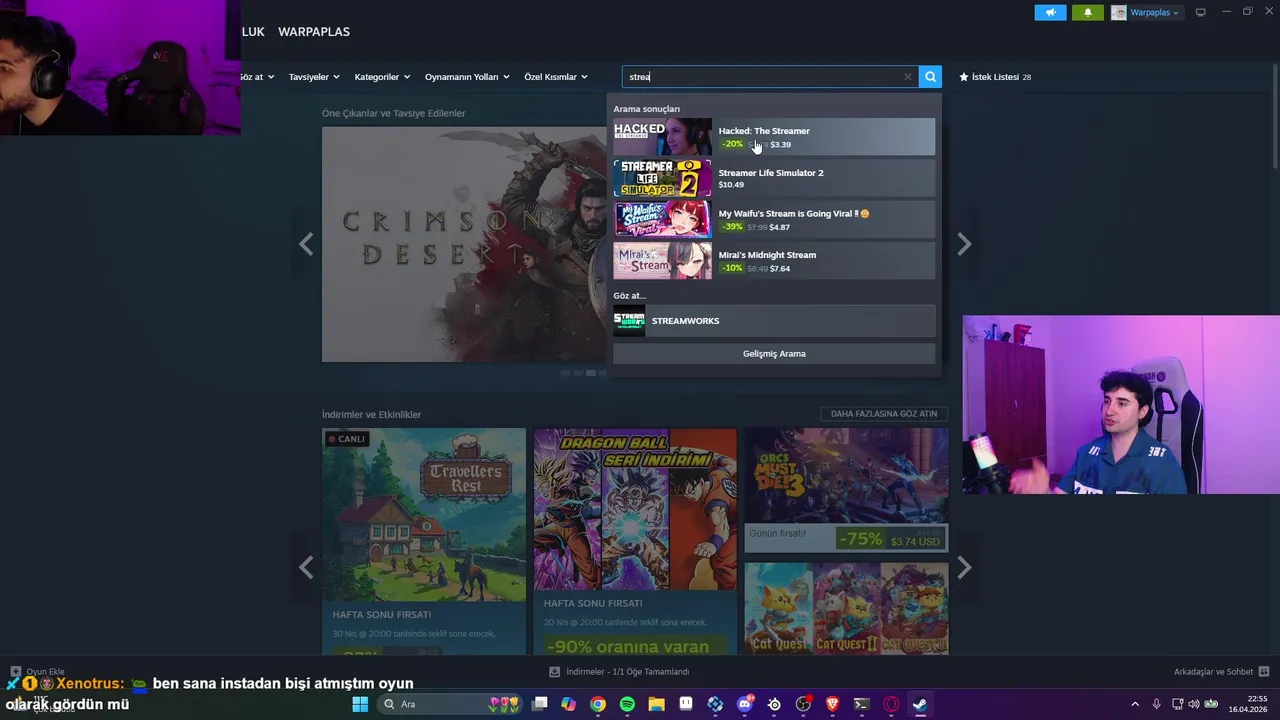Switch to Big Picture mode icon
1280x720 pixels.
coord(1200,13)
